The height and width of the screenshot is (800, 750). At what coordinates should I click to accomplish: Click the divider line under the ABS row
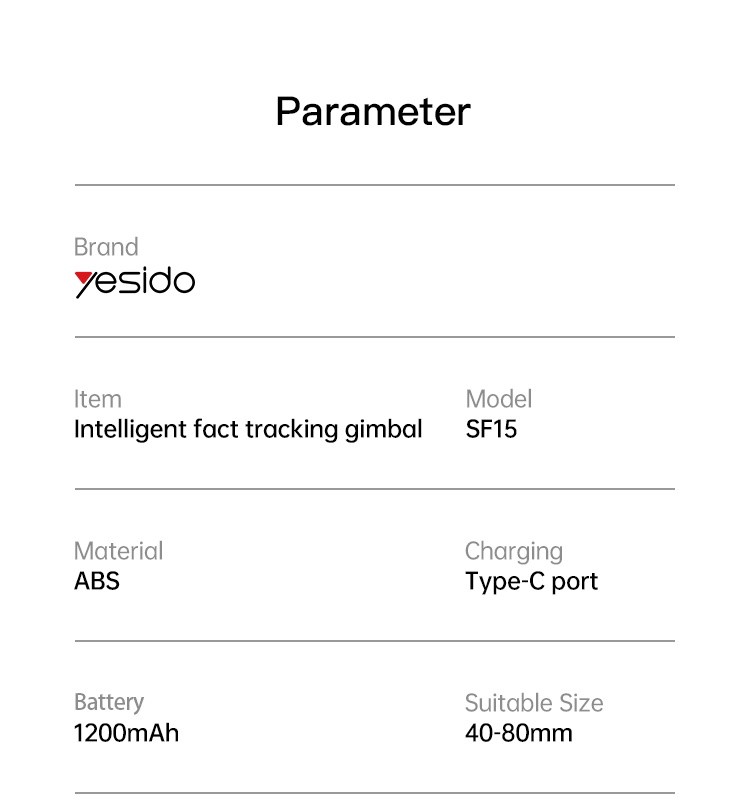pyautogui.click(x=374, y=641)
